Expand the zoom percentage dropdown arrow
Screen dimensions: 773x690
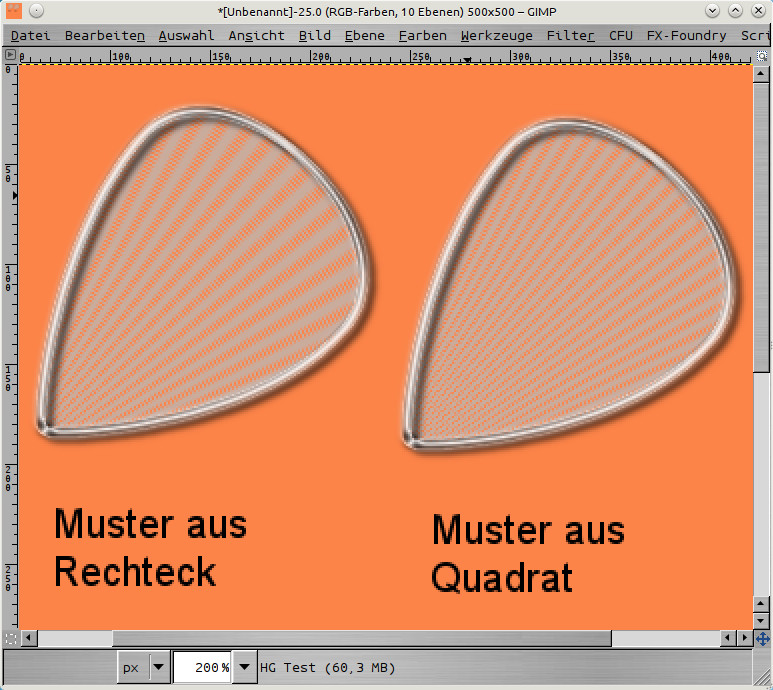pos(243,667)
